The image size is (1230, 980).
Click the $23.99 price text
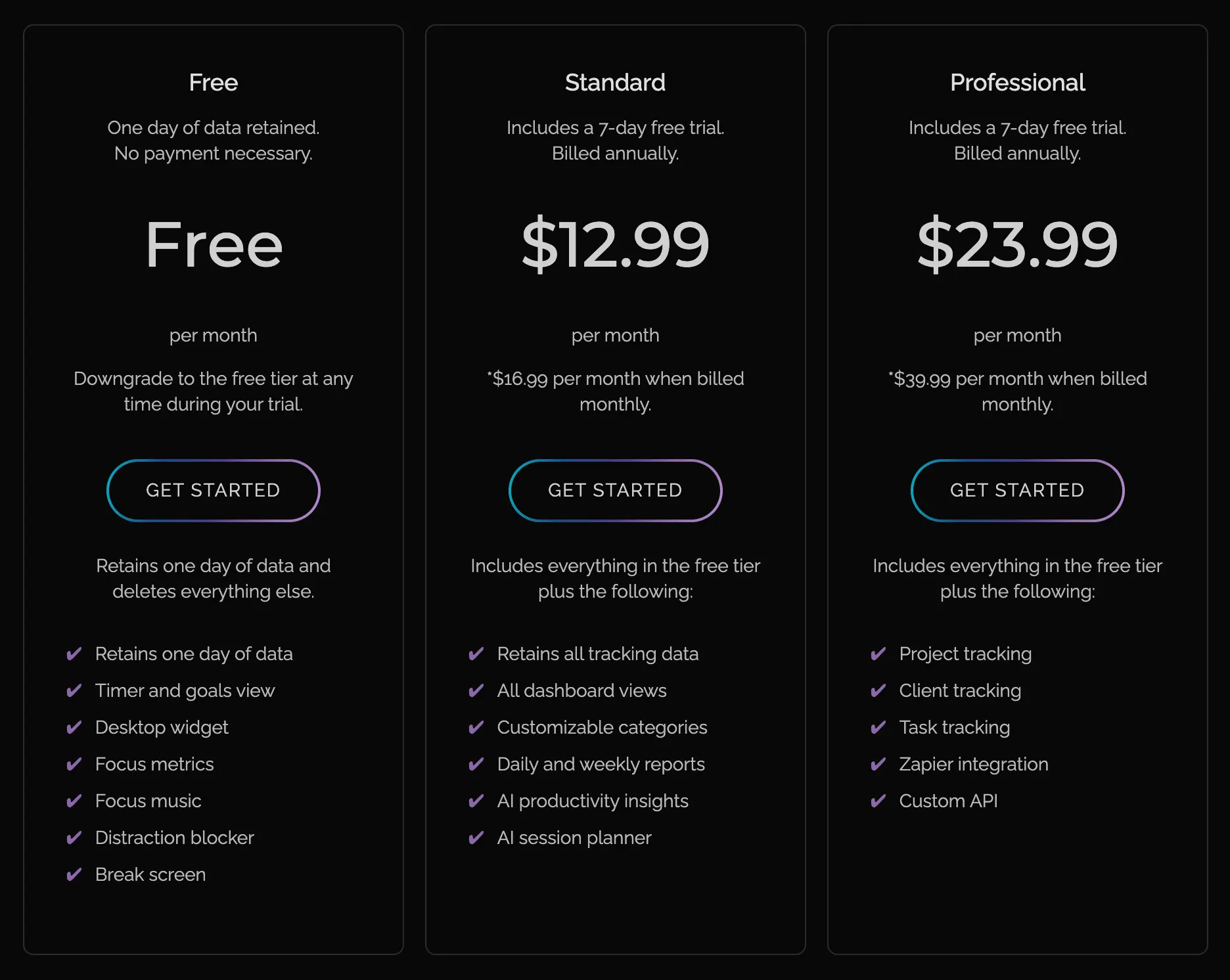[1017, 244]
